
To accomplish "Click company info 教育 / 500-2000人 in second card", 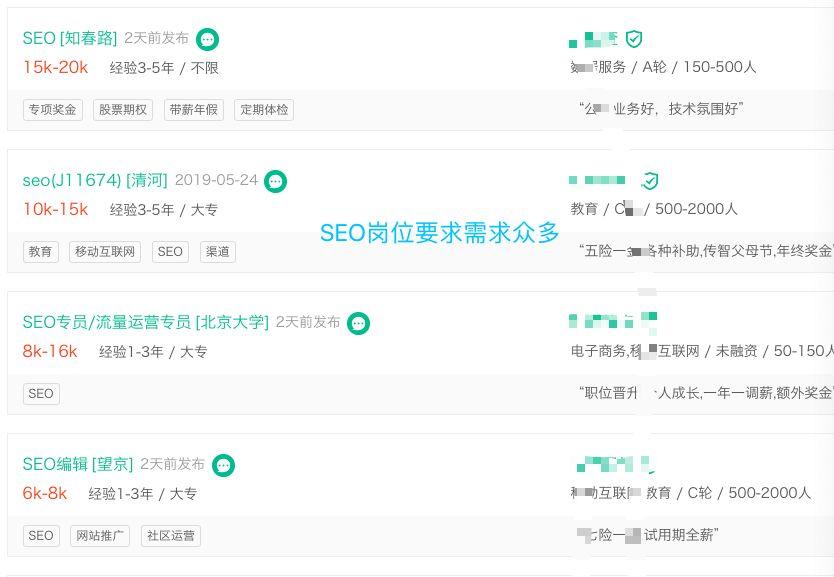I will point(654,210).
